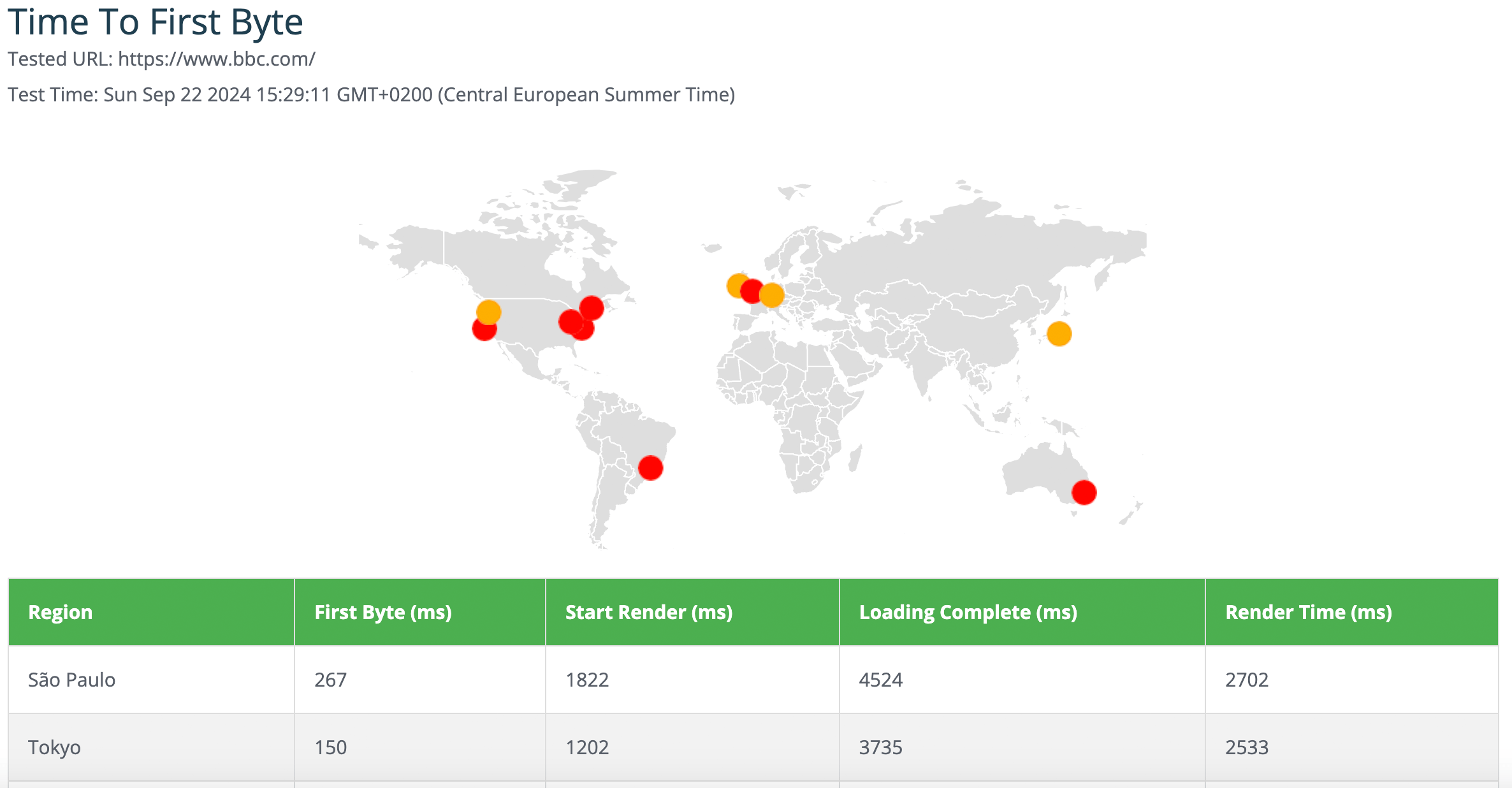
Task: Click the 'Time To First Byte' heading
Action: (x=156, y=22)
